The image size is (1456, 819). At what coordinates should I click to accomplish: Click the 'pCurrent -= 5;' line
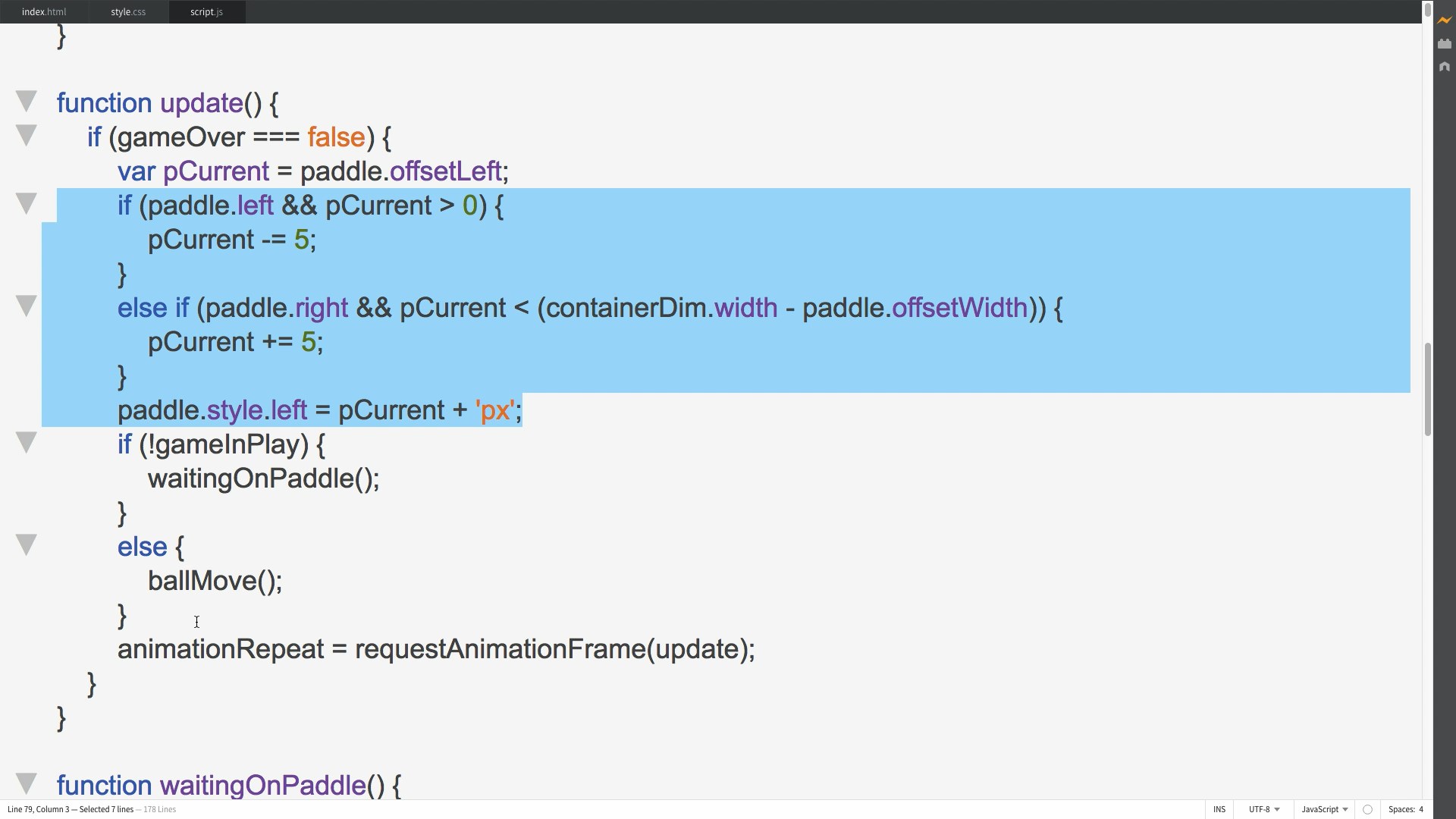tap(231, 240)
